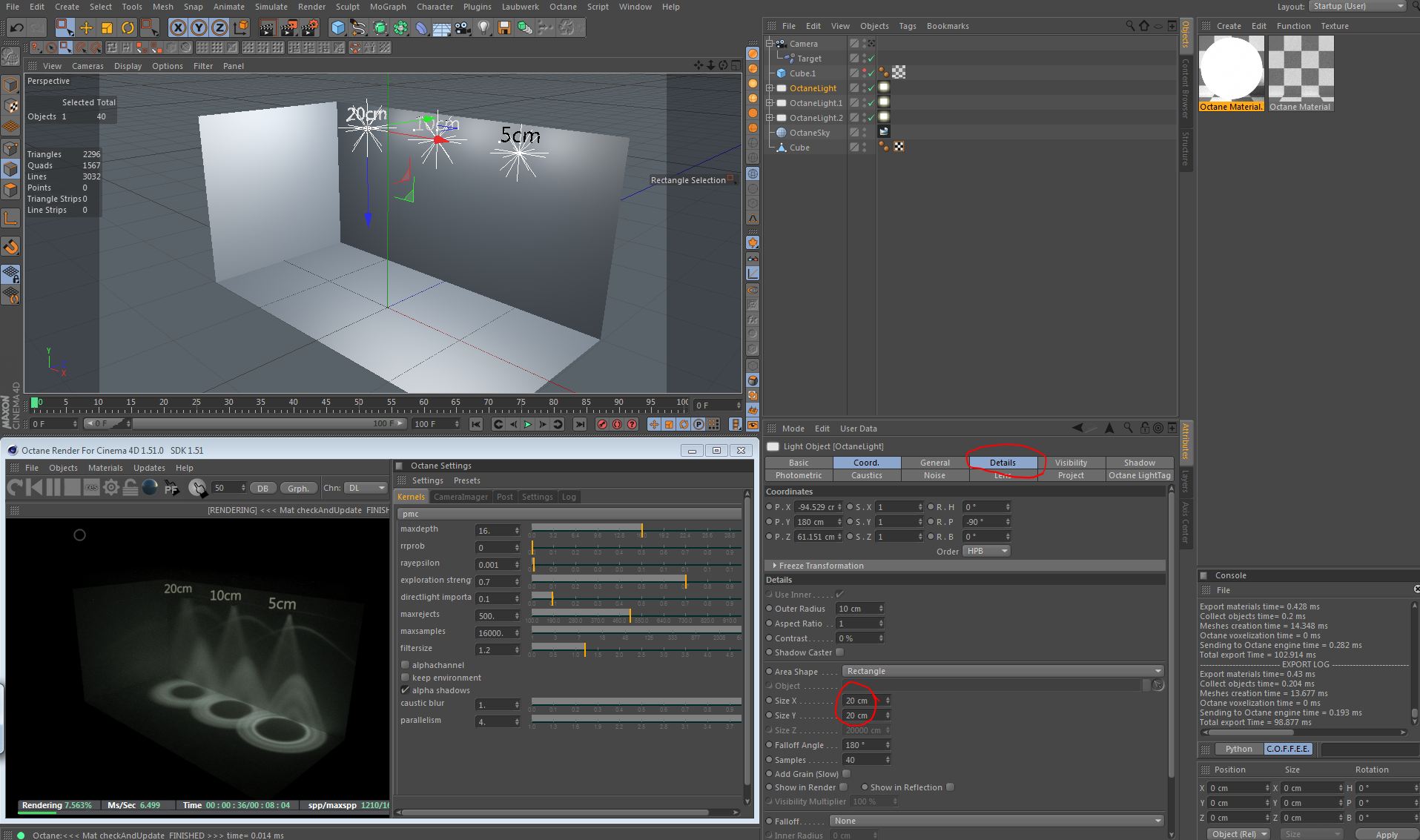The height and width of the screenshot is (840, 1420).
Task: Open the Area Shape Rectangle dropdown
Action: [1003, 671]
